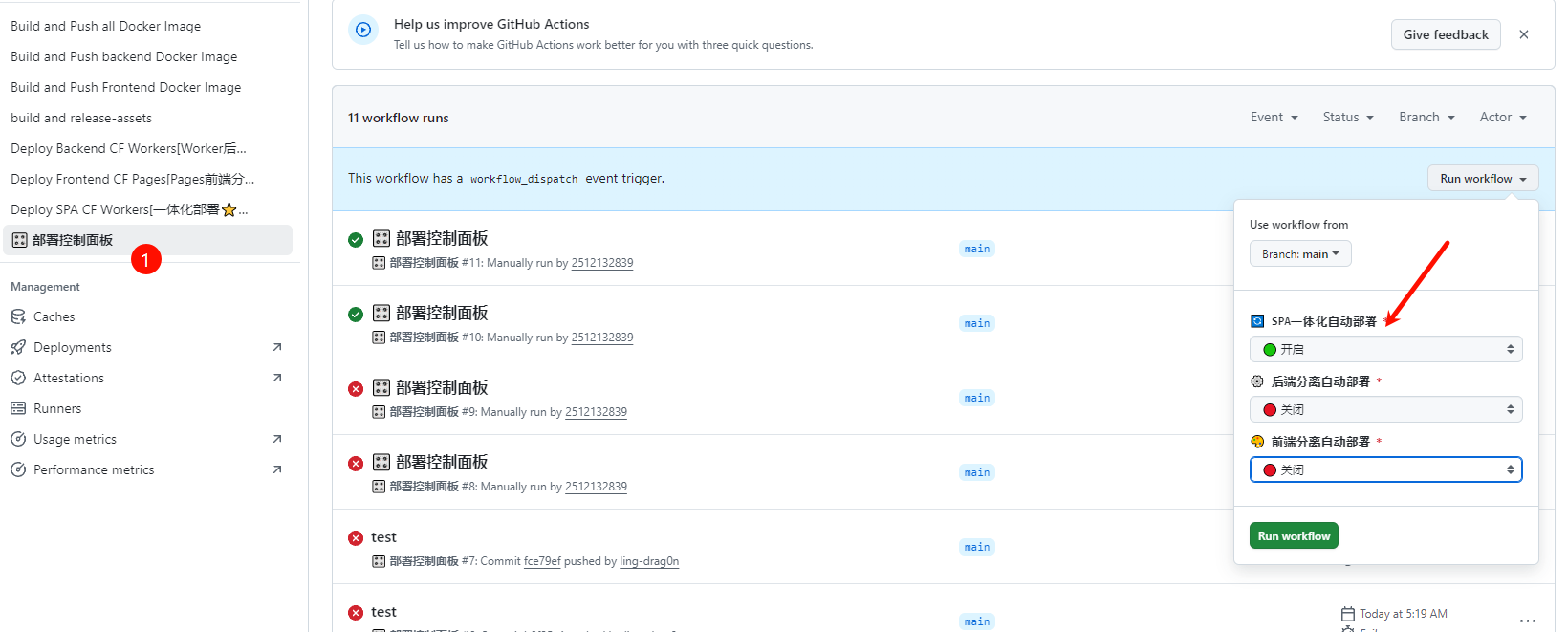Click success status icon of run #11
The width and height of the screenshot is (1568, 632).
coord(356,240)
